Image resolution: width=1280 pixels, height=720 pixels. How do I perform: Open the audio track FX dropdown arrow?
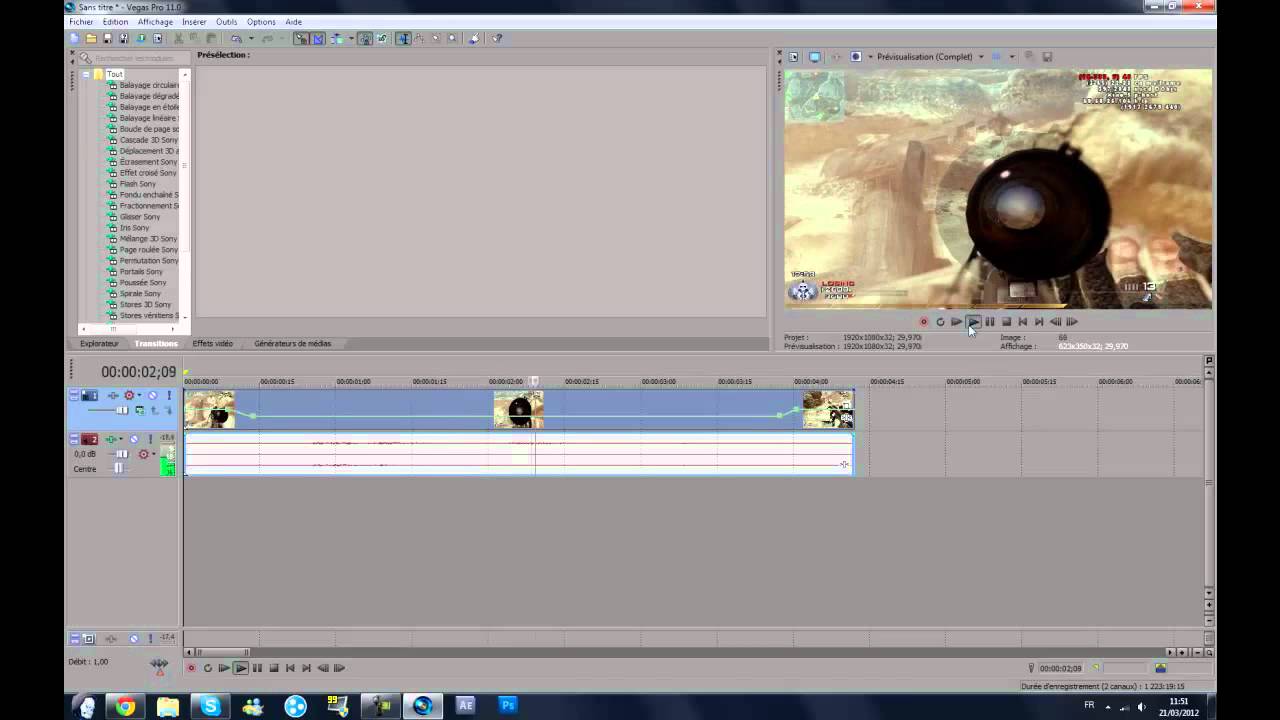(121, 439)
